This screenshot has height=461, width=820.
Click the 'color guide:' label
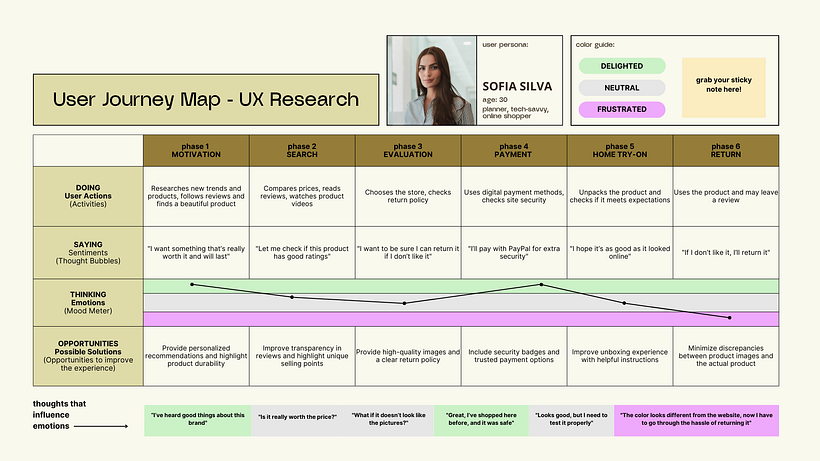pos(595,45)
